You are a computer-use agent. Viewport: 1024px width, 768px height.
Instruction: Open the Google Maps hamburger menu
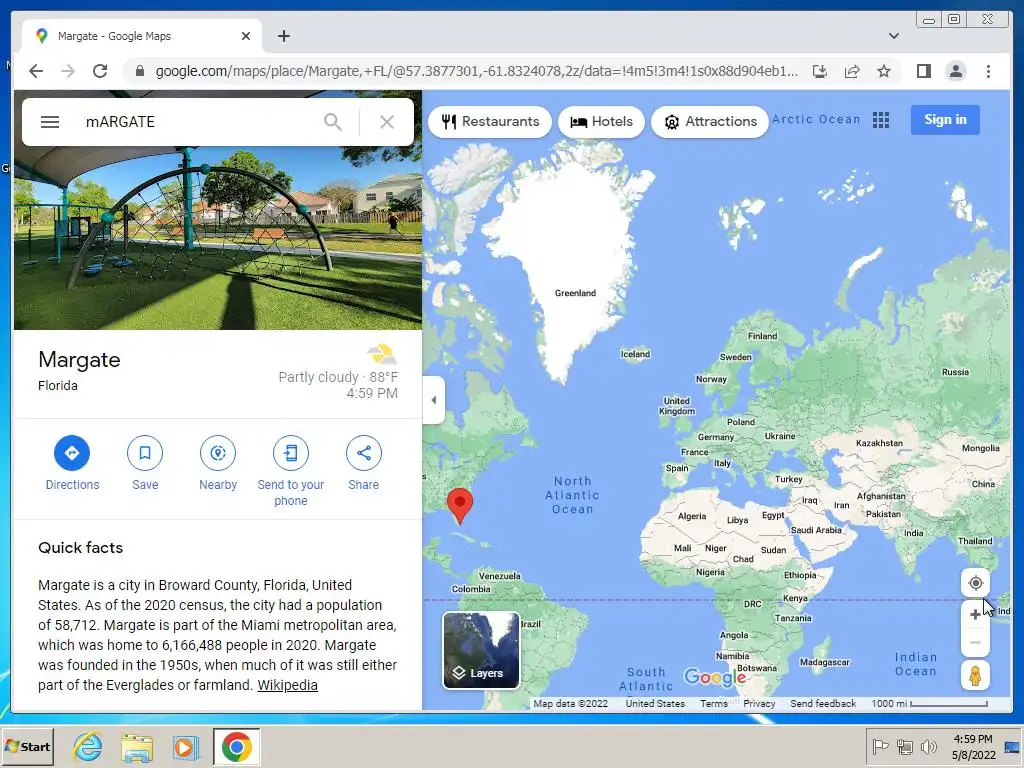point(50,122)
